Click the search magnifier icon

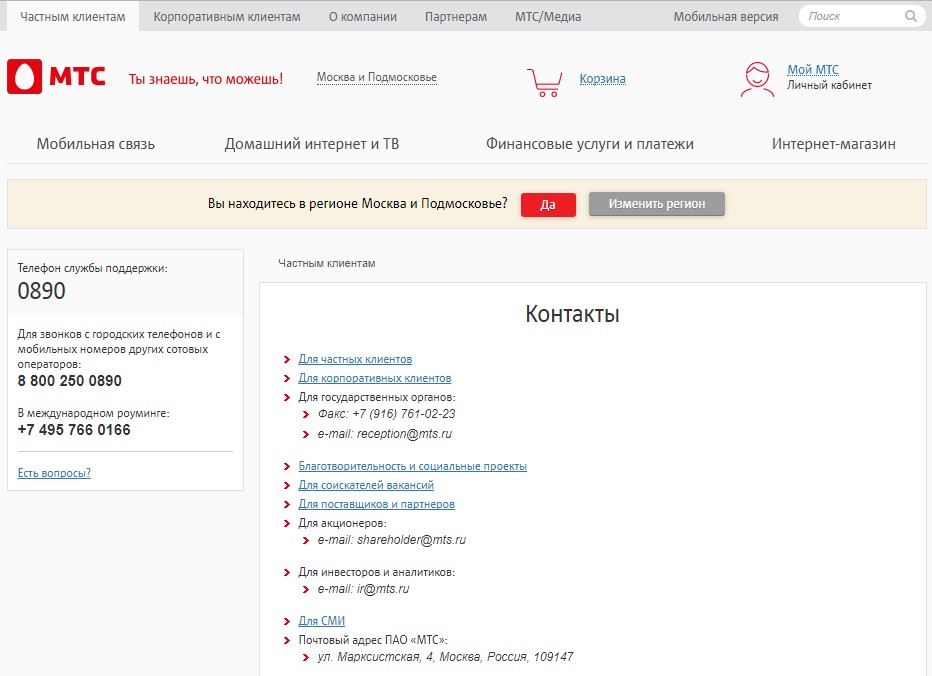tap(911, 16)
